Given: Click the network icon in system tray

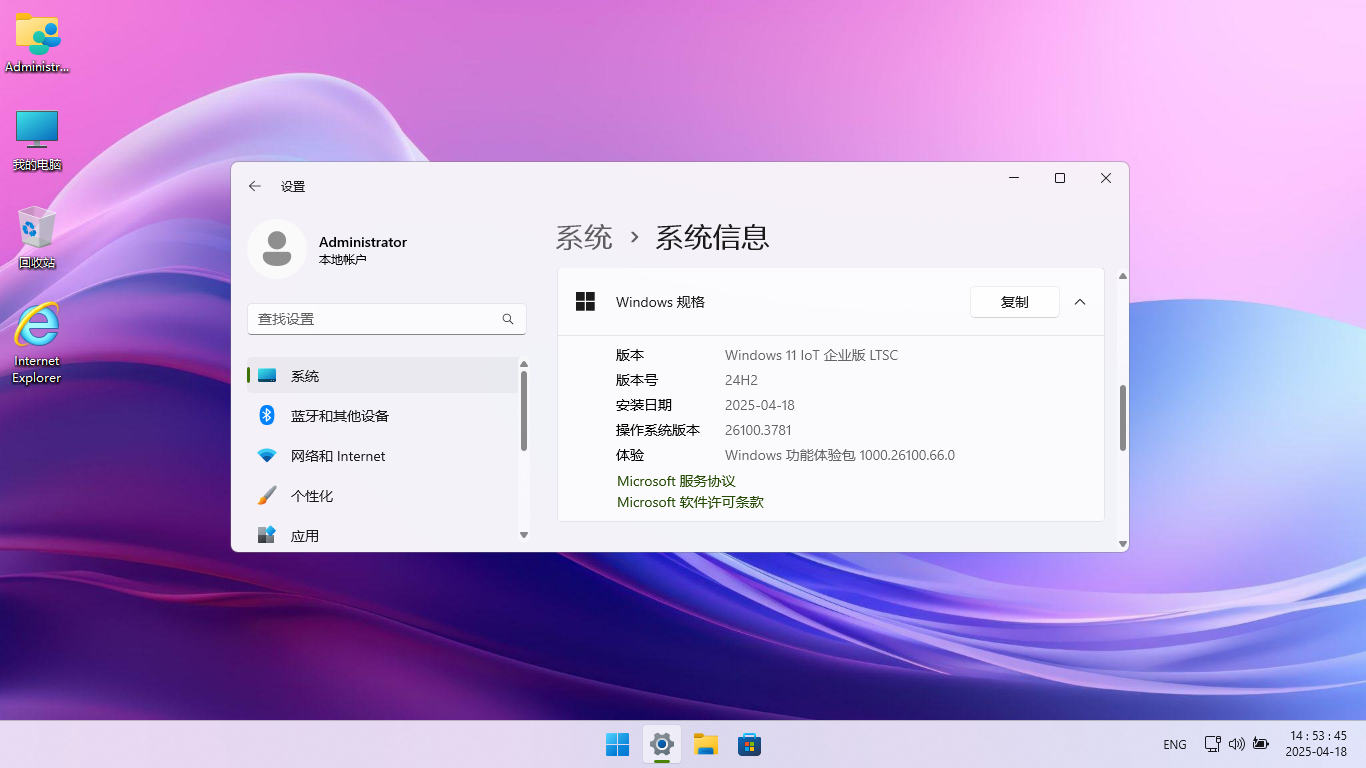Looking at the screenshot, I should tap(1212, 744).
